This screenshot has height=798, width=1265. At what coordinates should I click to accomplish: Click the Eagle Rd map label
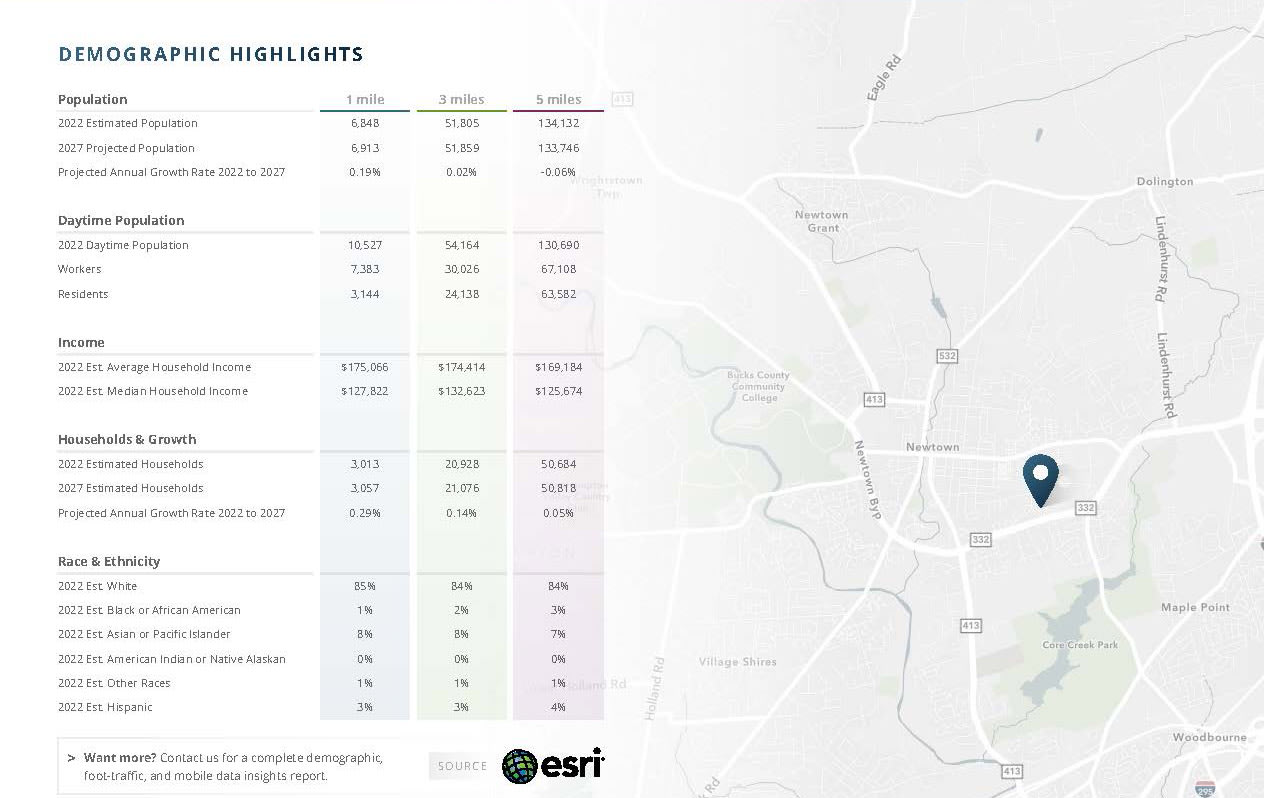coord(884,77)
